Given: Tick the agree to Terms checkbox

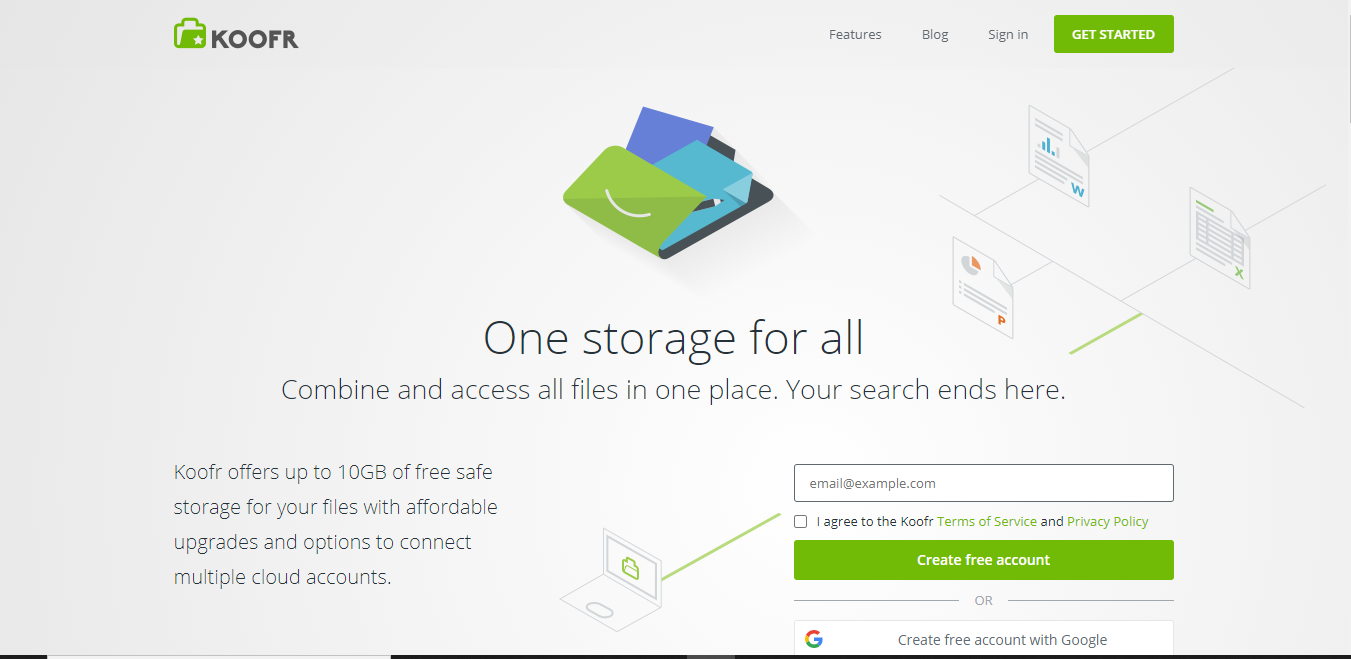Looking at the screenshot, I should click(x=800, y=521).
